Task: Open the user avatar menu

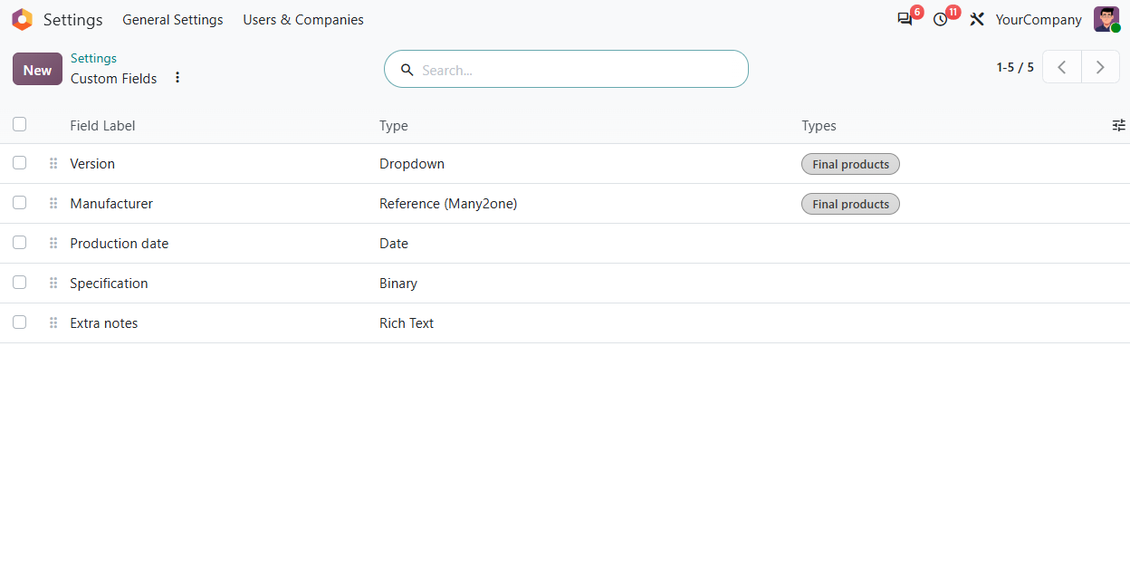Action: [x=1106, y=19]
